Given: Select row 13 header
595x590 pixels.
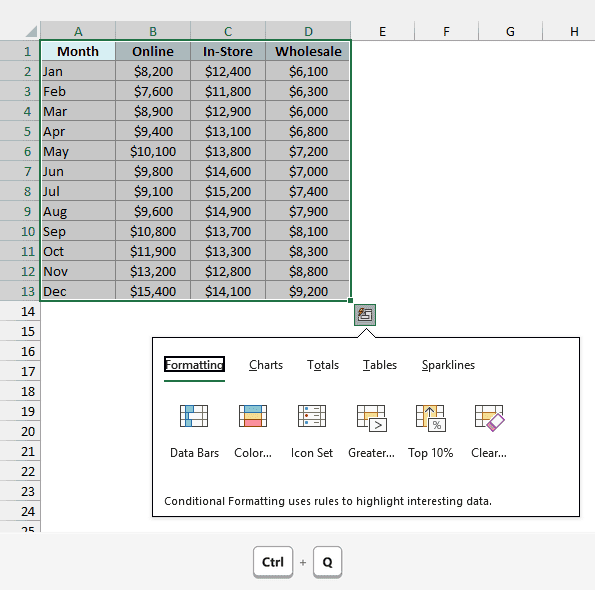Looking at the screenshot, I should [20, 291].
